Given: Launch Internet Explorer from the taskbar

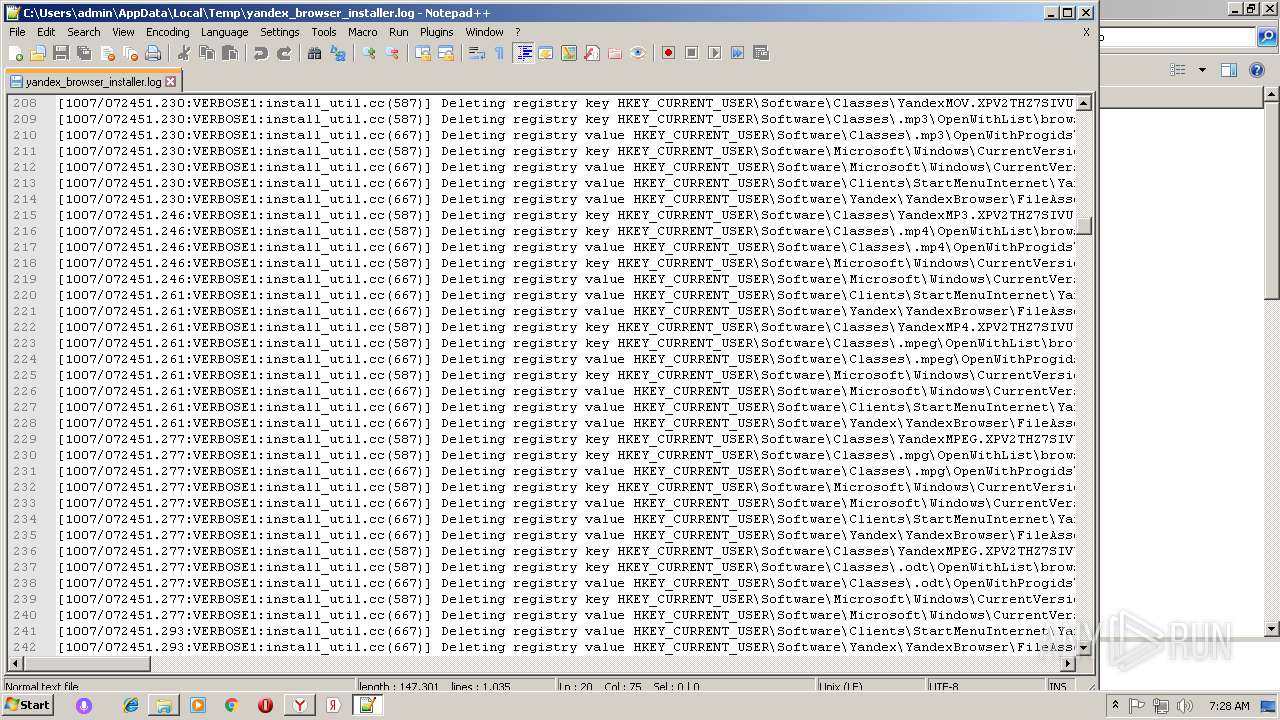Looking at the screenshot, I should [131, 705].
